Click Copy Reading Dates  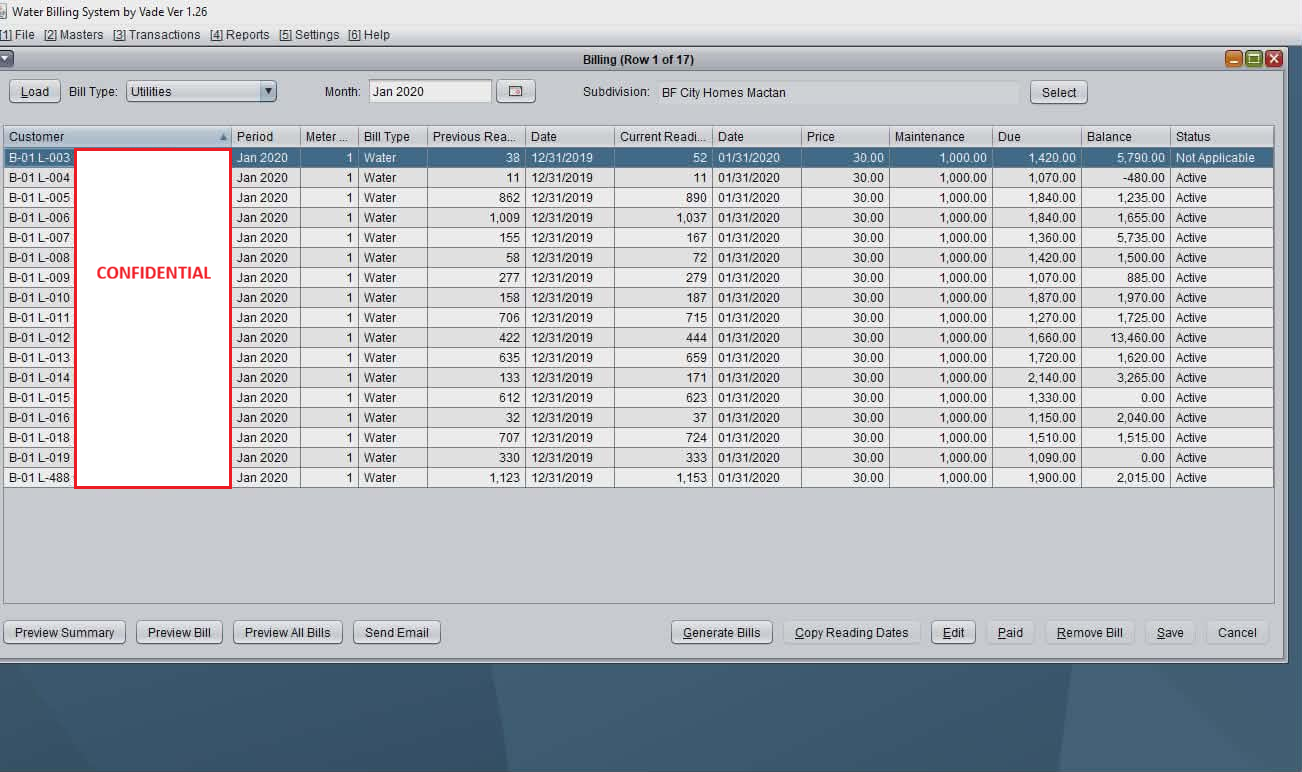pyautogui.click(x=852, y=633)
